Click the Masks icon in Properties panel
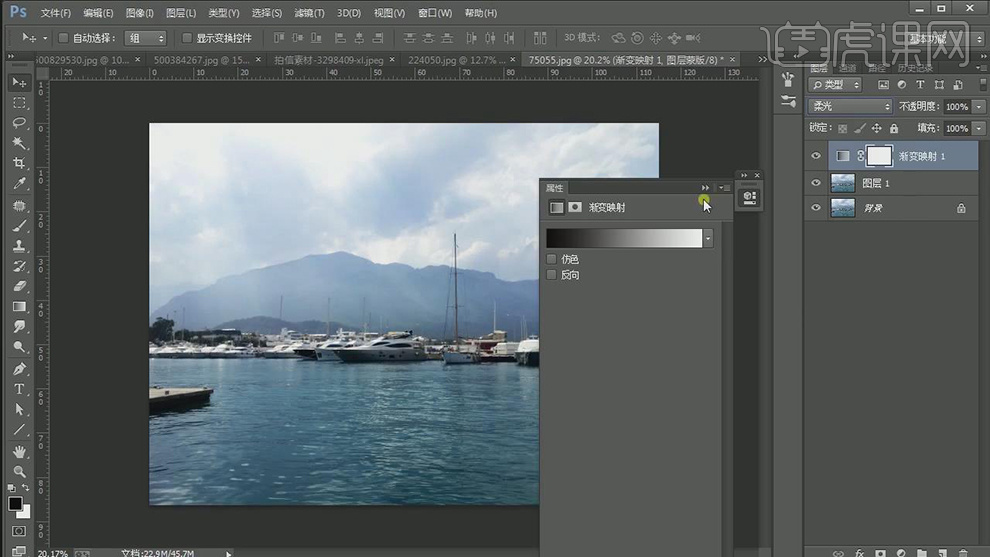Screen dimensions: 990x557 pos(575,207)
